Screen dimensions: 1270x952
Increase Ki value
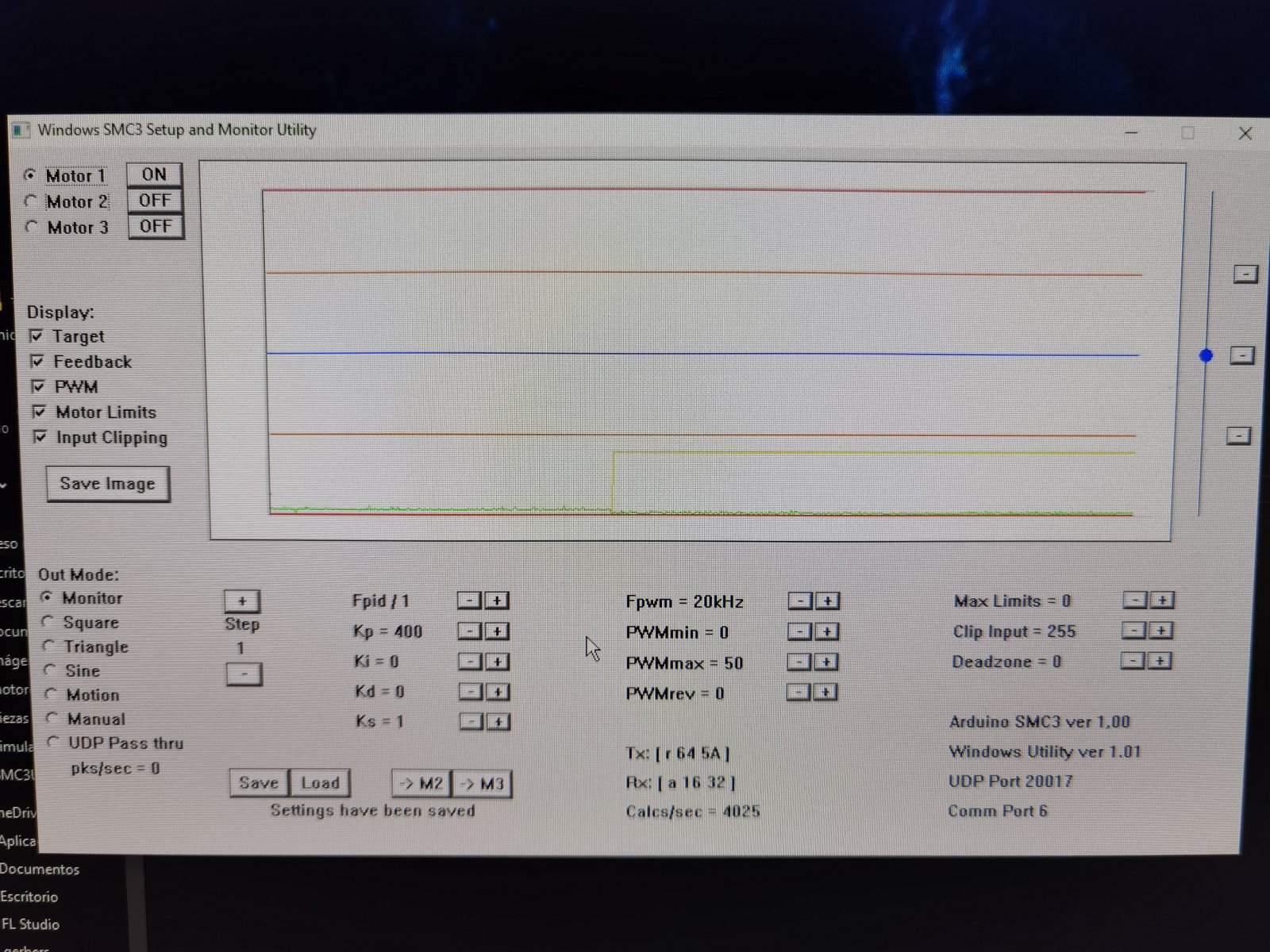[498, 662]
